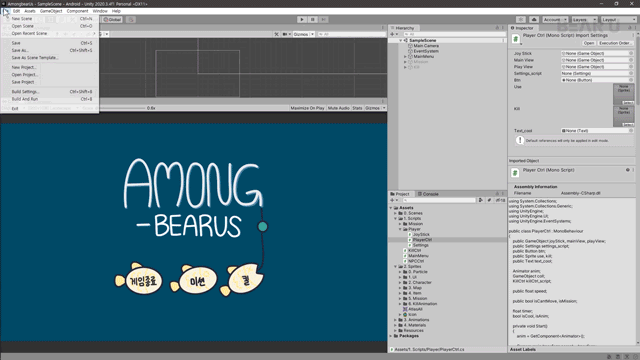Click the Project search by label icon
This screenshot has width=640, height=360.
[489, 200]
